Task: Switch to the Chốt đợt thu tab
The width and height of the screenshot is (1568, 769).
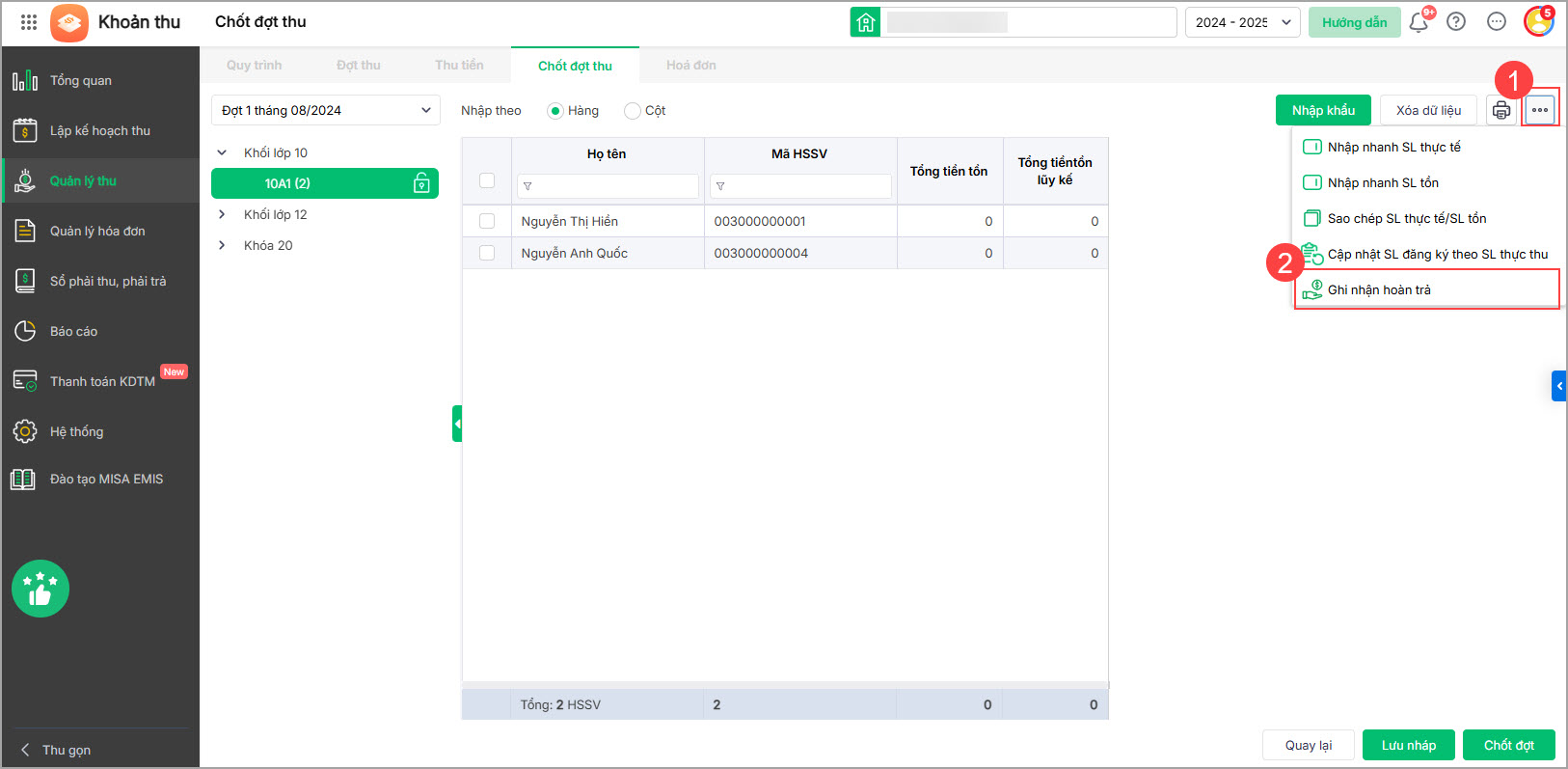Action: tap(575, 66)
